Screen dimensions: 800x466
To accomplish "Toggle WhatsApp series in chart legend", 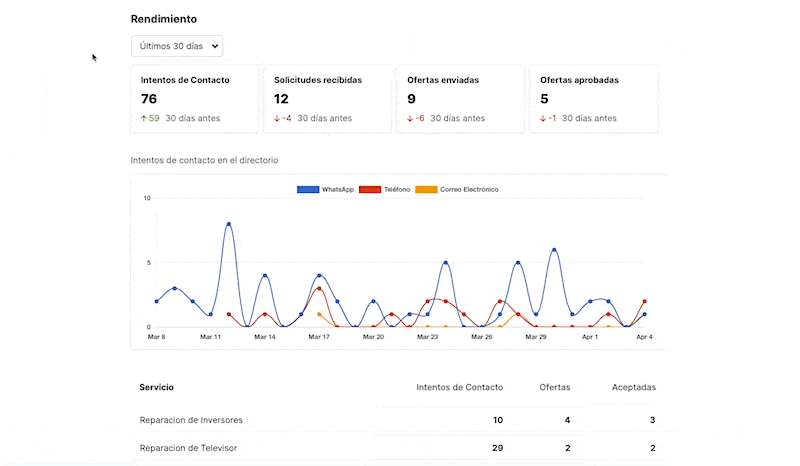I will (x=325, y=189).
